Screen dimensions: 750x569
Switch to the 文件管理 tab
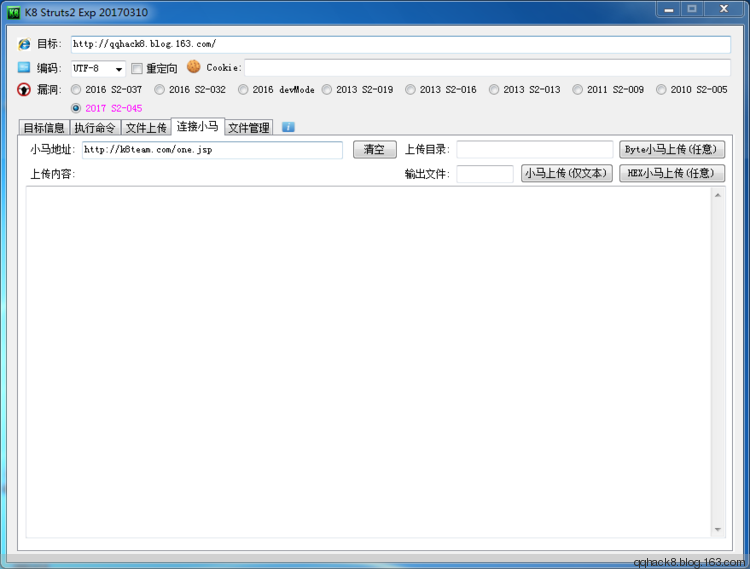tap(249, 128)
